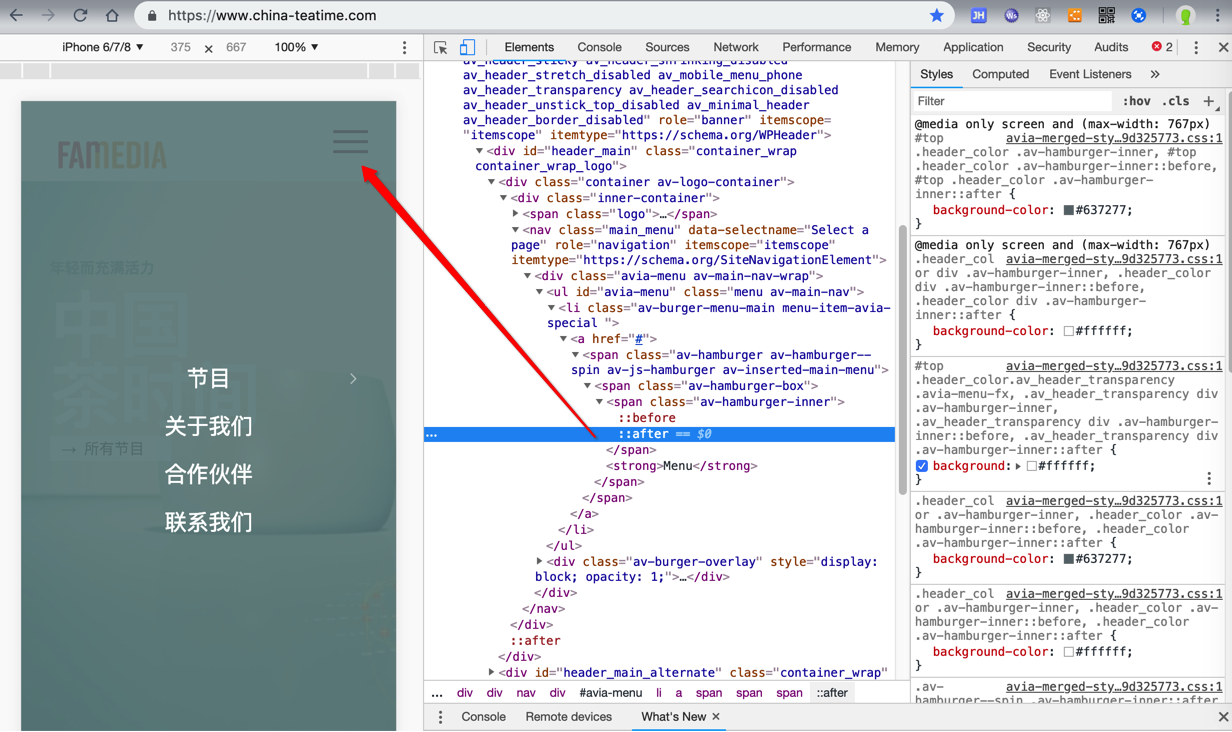1232x732 pixels.
Task: Open the drawer three-dot menu
Action: (x=440, y=717)
